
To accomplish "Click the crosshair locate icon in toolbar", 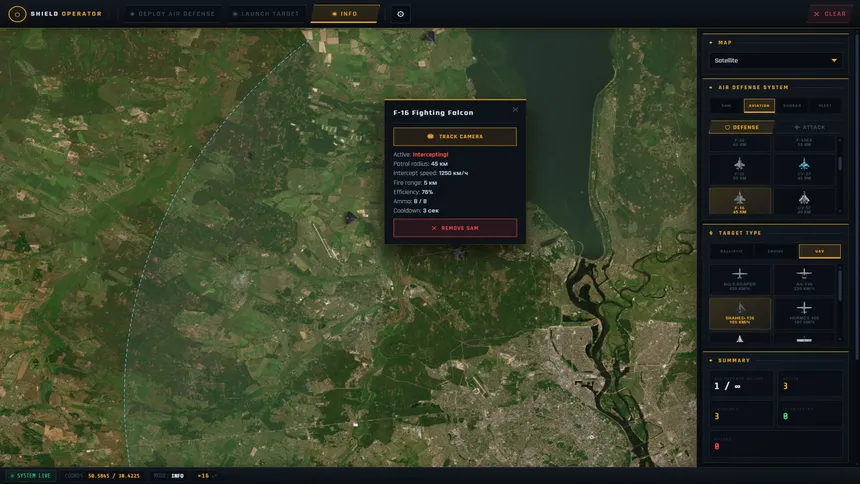I will point(400,14).
